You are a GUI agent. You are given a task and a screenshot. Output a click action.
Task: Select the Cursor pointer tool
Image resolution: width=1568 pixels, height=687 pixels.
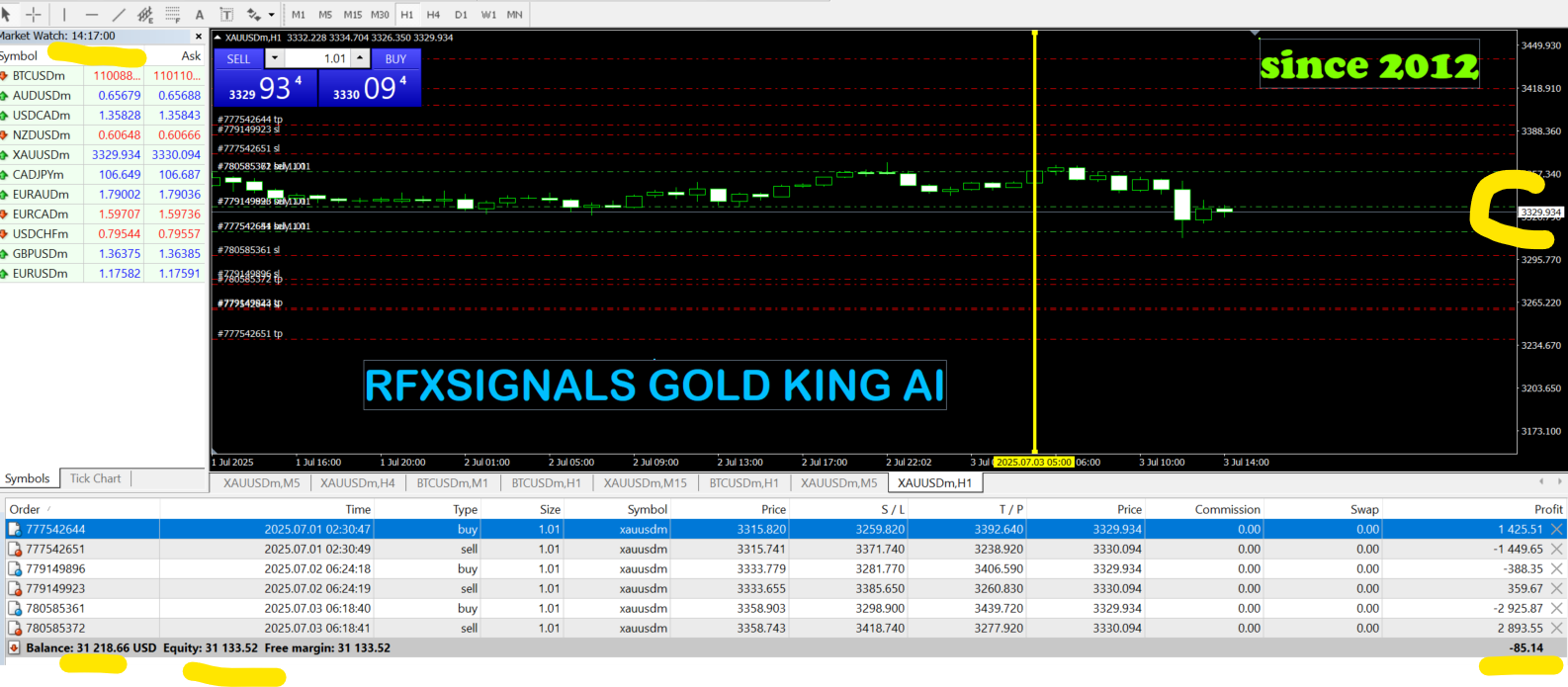6,15
